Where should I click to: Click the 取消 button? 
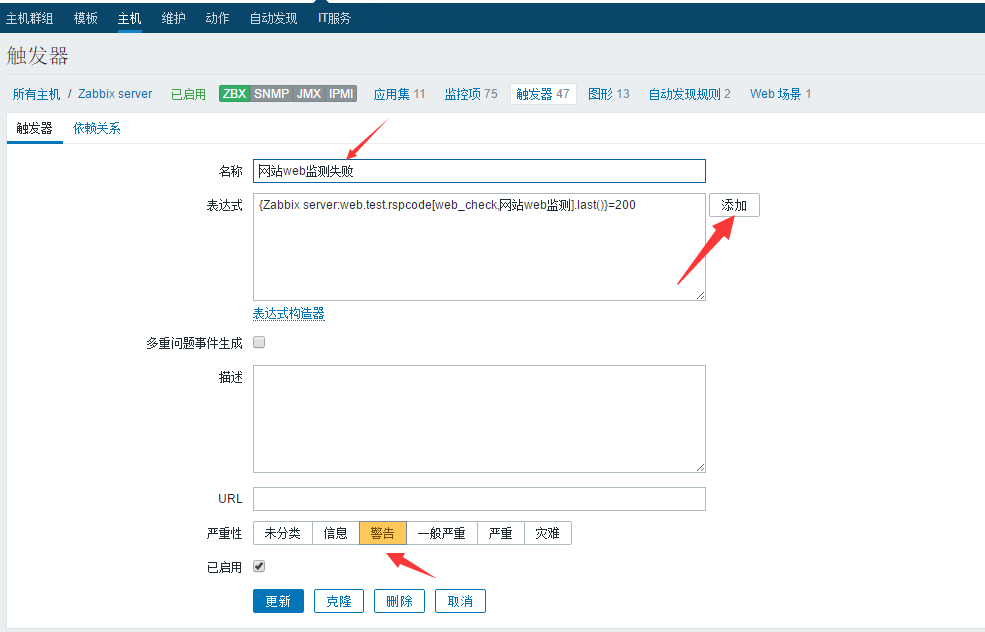[x=460, y=601]
